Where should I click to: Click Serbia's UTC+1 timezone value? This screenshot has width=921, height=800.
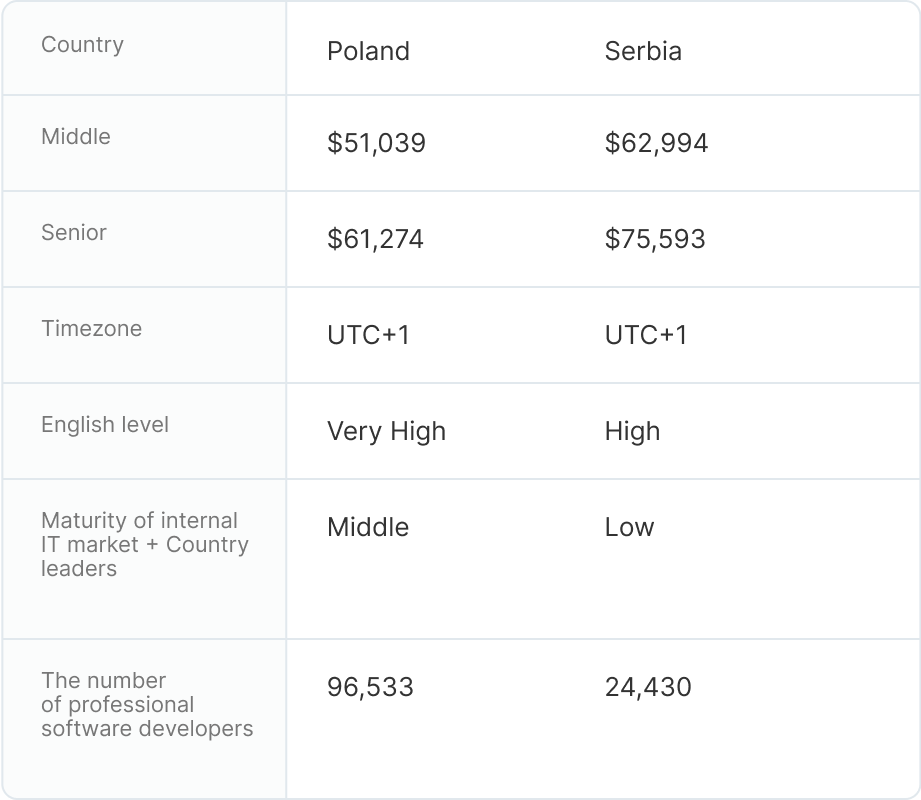pos(646,335)
